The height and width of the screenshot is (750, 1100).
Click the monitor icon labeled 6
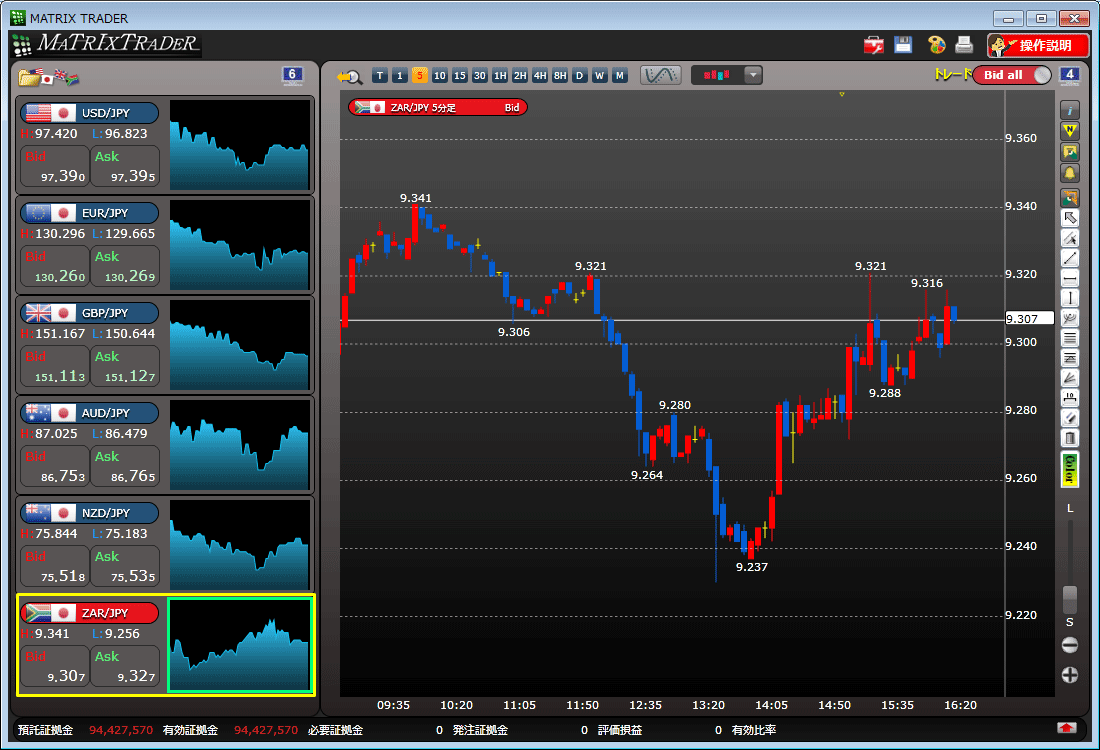293,75
